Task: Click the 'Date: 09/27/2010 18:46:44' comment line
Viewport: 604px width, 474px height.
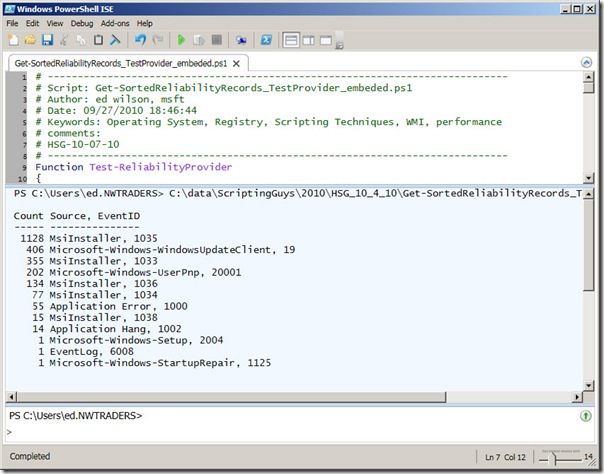Action: tap(116, 111)
